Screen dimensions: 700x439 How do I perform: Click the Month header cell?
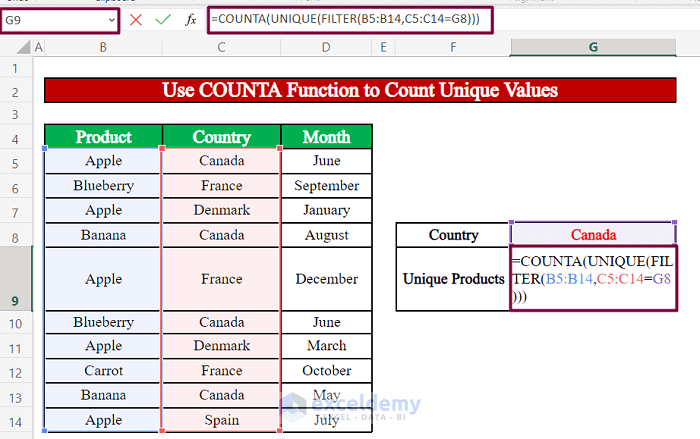[326, 137]
